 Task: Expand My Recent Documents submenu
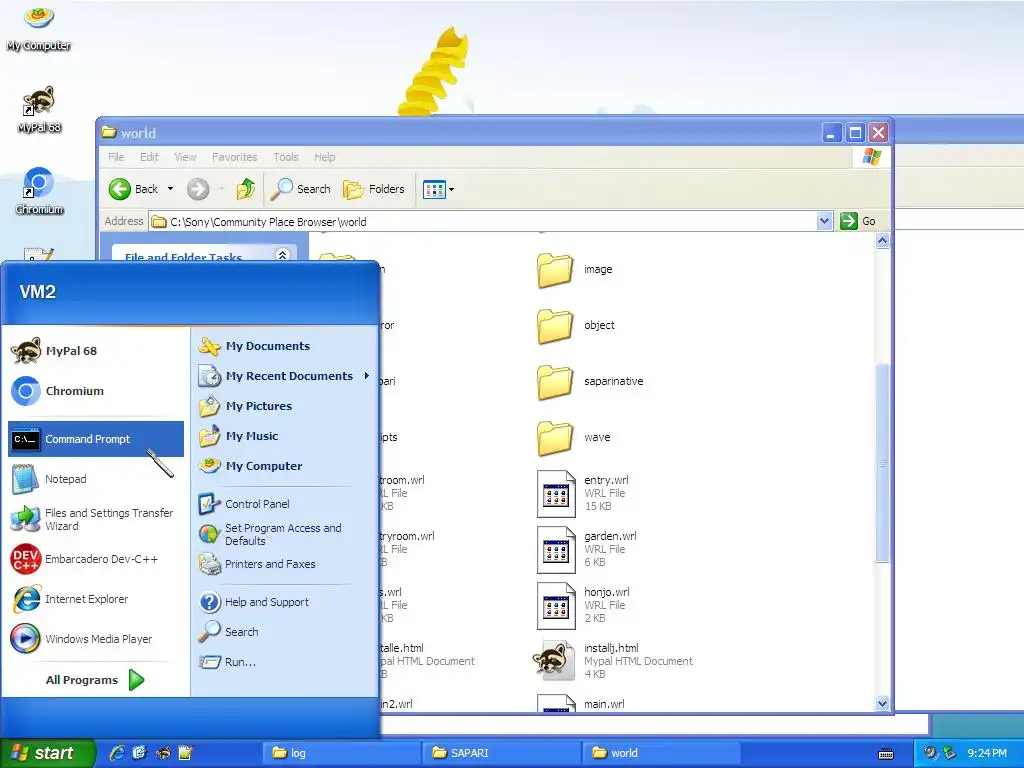[x=284, y=376]
